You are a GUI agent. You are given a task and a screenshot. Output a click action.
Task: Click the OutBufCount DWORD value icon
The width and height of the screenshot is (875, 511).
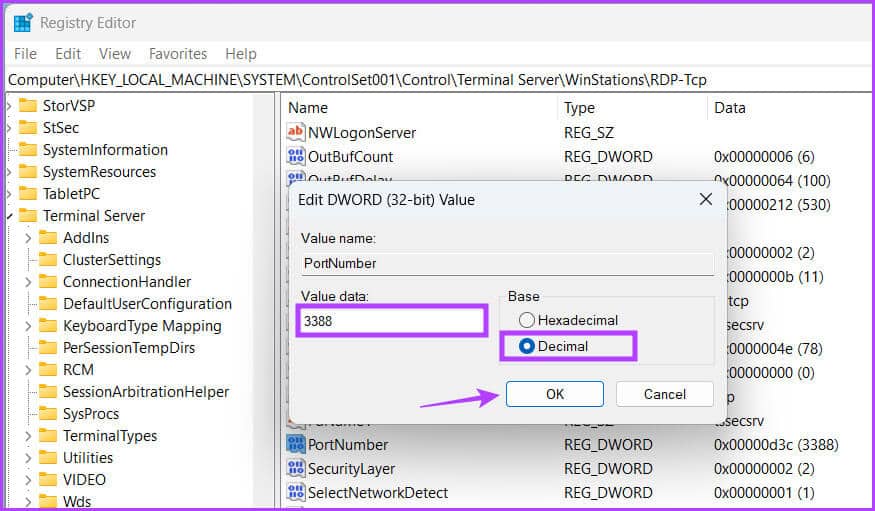click(295, 156)
